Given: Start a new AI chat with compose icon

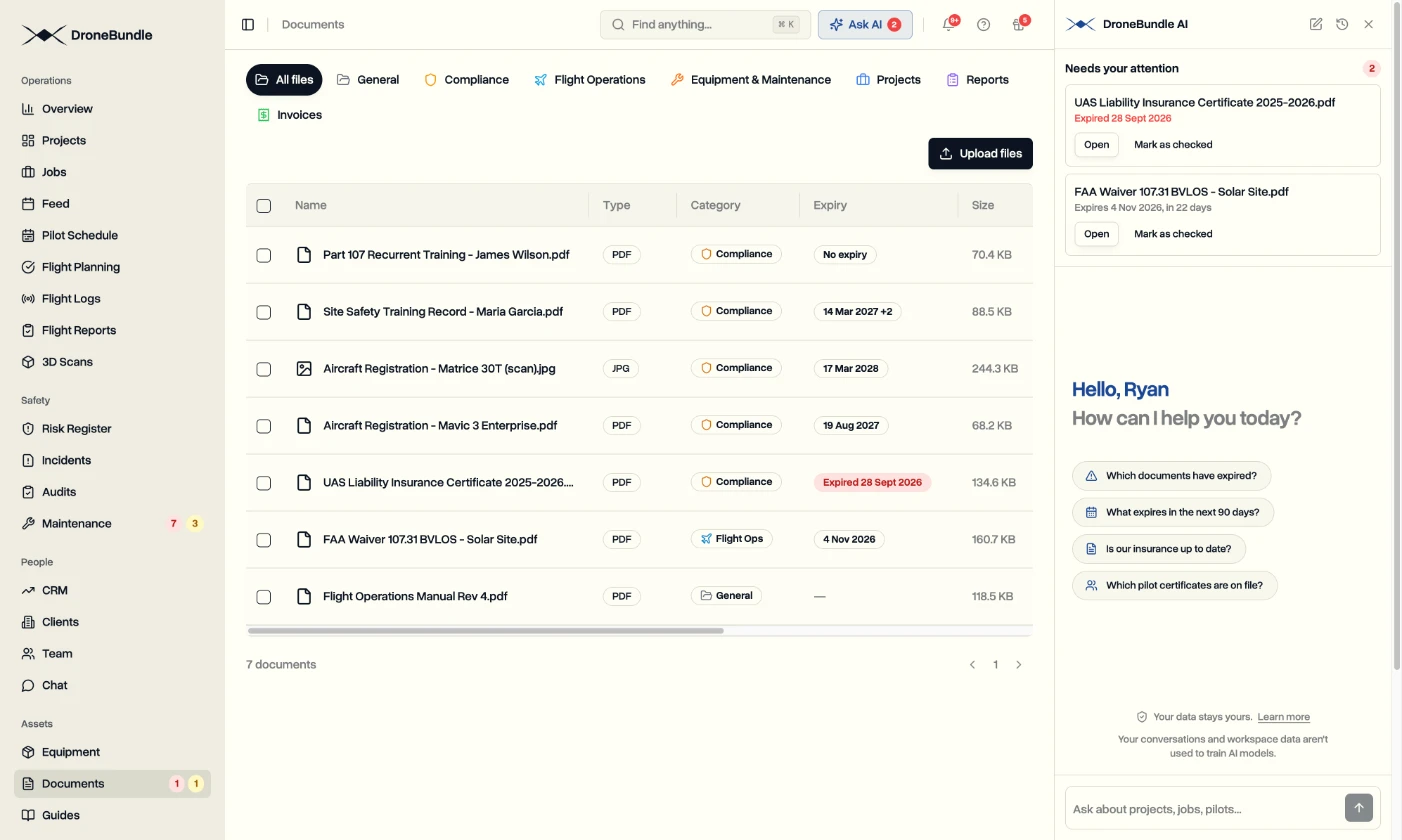Looking at the screenshot, I should pos(1316,24).
